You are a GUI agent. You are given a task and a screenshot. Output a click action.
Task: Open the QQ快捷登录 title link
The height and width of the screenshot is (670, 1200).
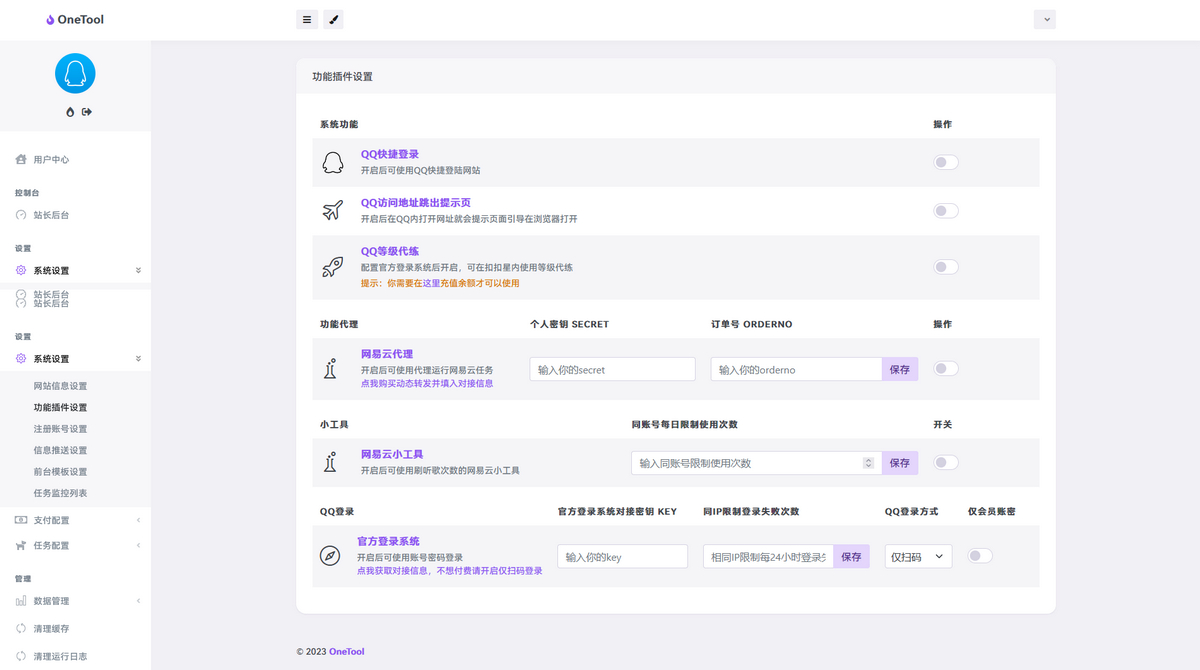click(390, 154)
